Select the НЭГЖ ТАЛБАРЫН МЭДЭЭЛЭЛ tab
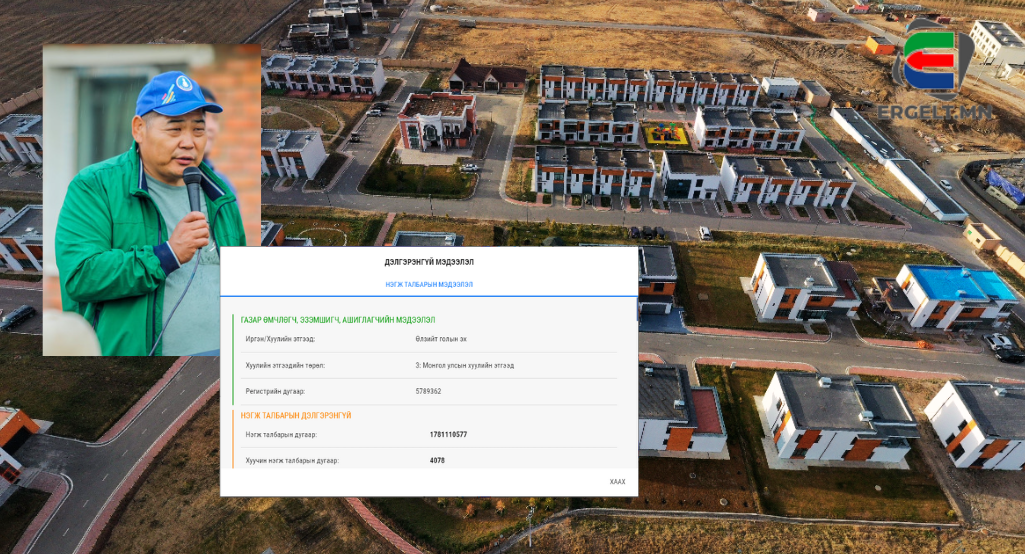Viewport: 1025px width, 554px height. coord(429,285)
